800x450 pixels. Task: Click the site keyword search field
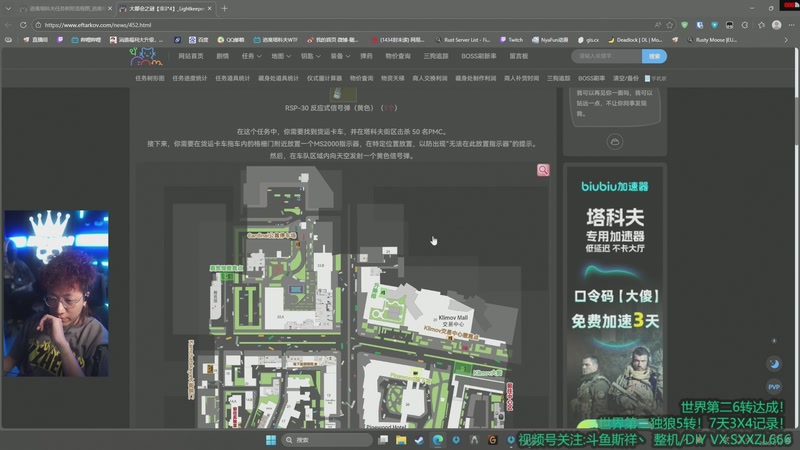[606, 56]
